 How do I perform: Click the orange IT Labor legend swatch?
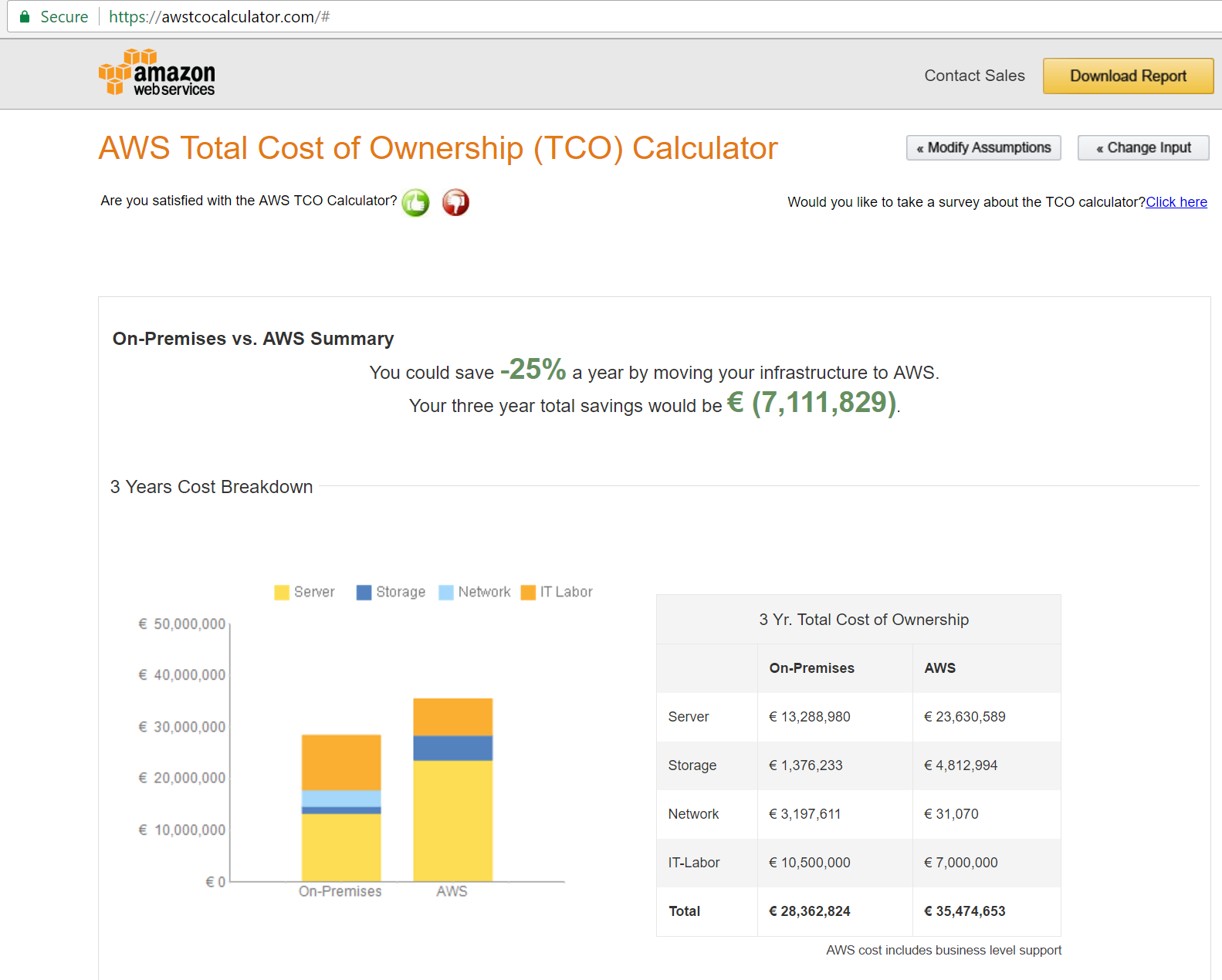click(x=528, y=592)
